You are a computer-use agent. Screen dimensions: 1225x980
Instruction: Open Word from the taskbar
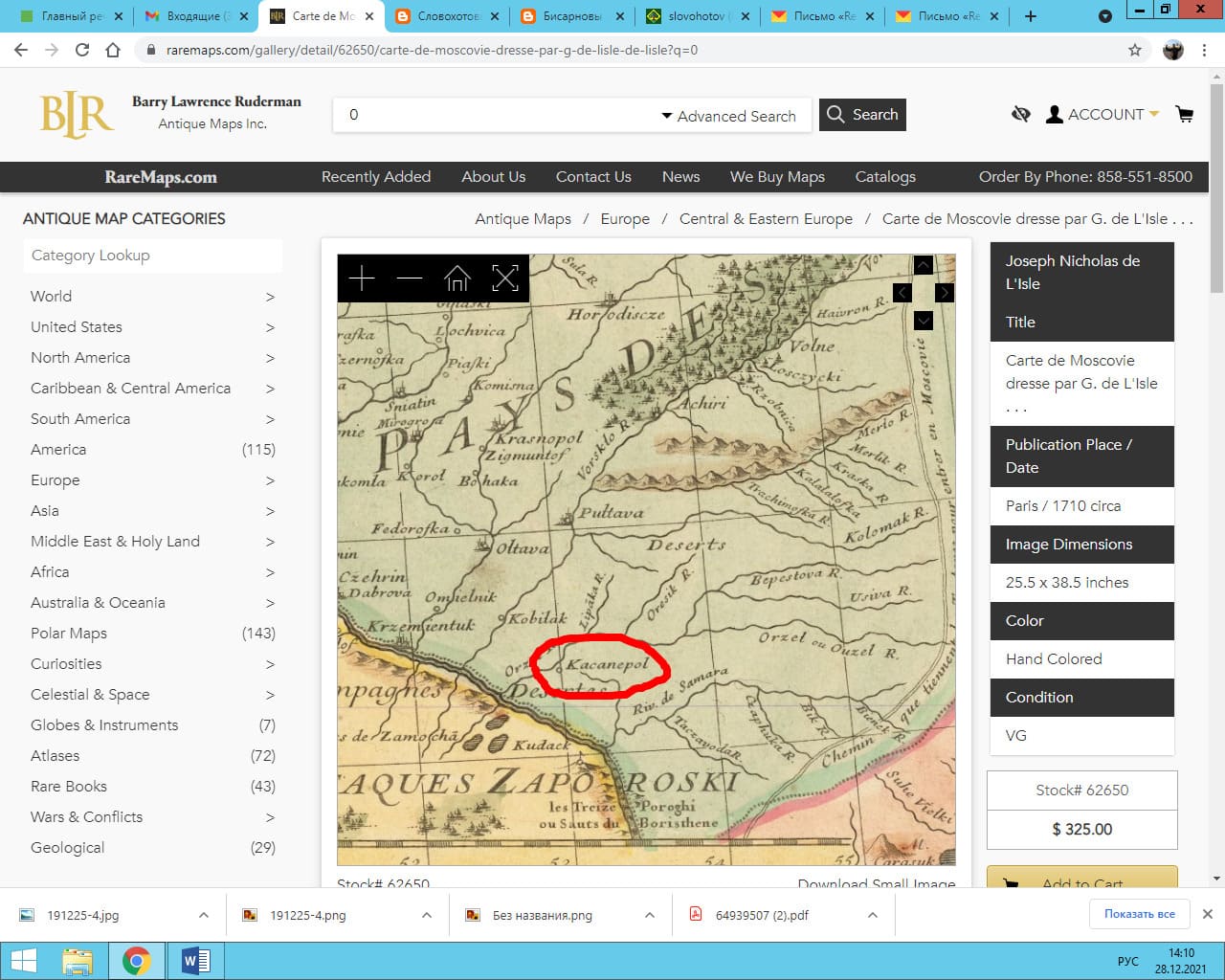tap(195, 960)
